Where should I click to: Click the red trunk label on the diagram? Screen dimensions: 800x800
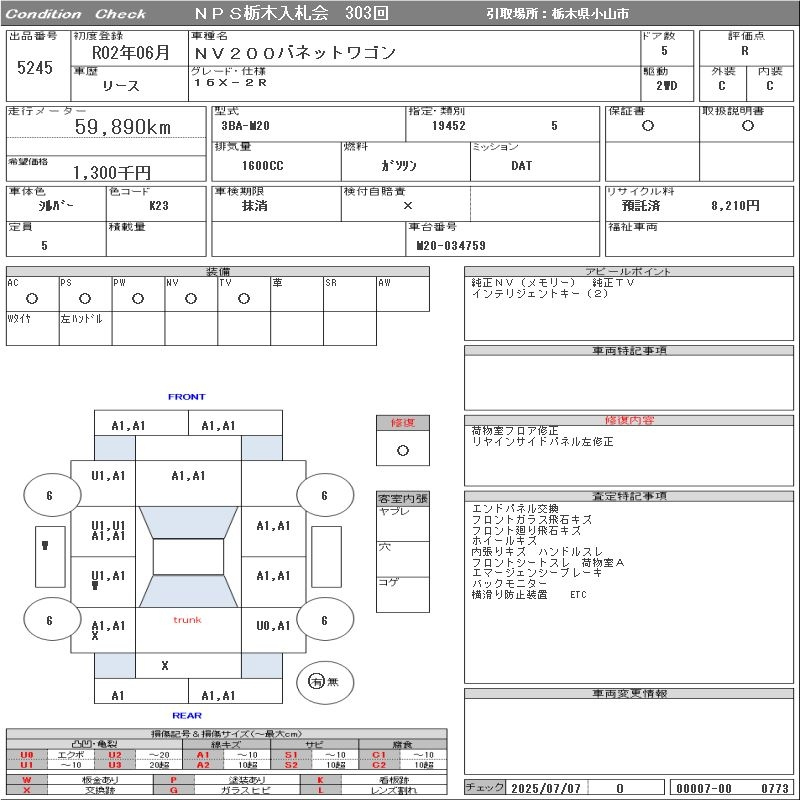[x=187, y=620]
